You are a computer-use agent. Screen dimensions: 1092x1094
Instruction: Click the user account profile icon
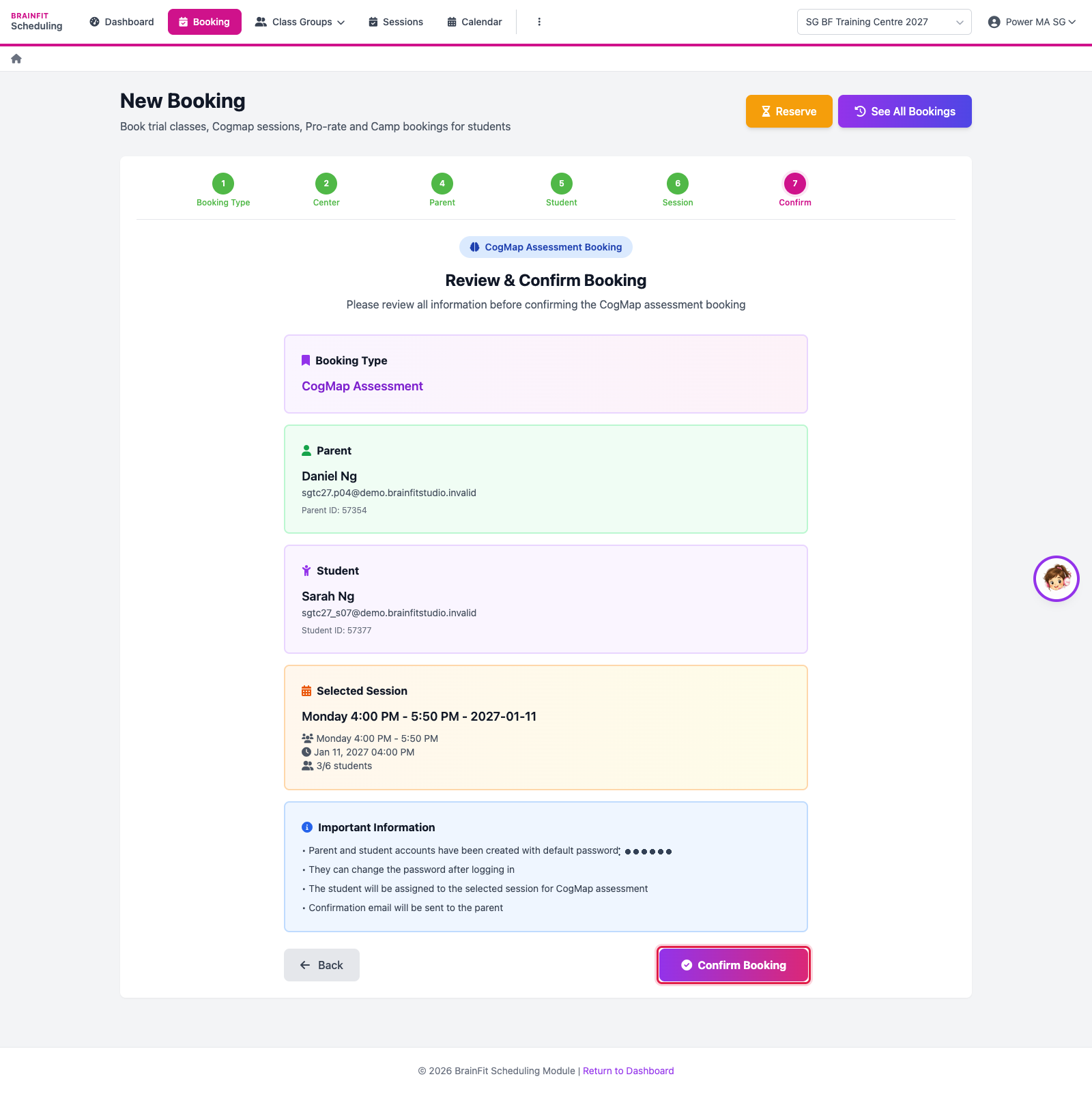(x=994, y=22)
